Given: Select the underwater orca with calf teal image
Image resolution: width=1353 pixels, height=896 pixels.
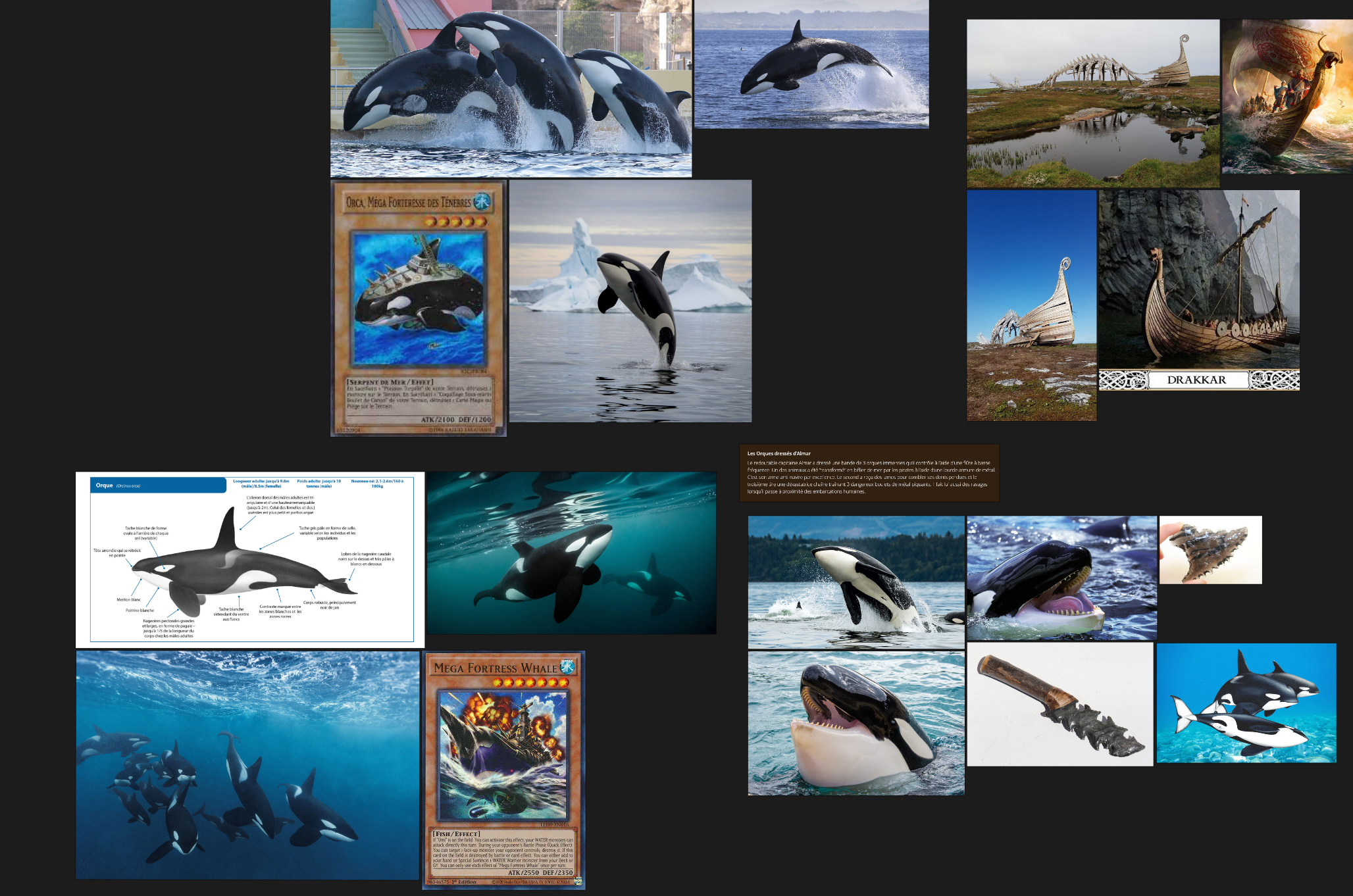Looking at the screenshot, I should (571, 553).
